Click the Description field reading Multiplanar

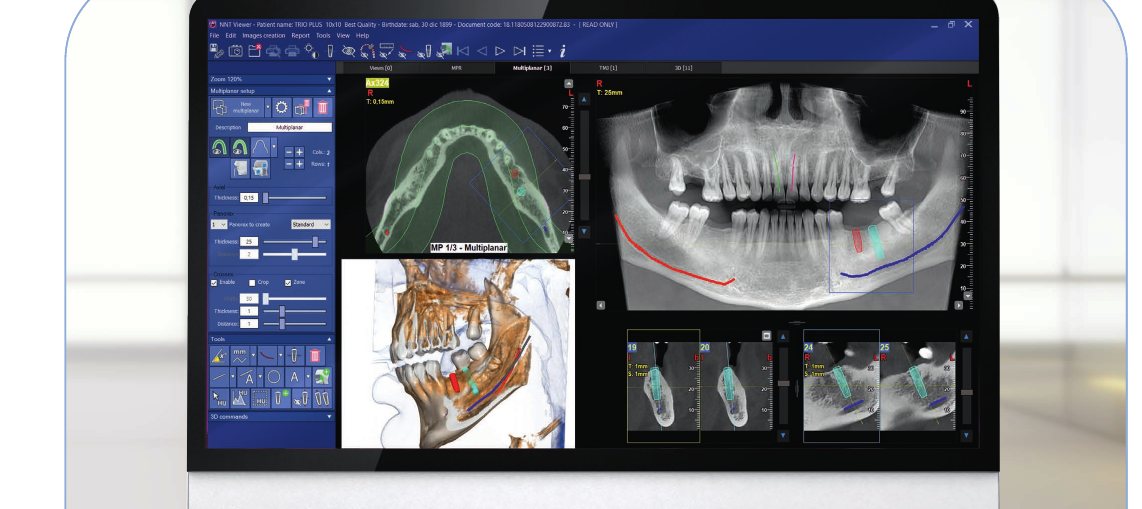point(290,127)
